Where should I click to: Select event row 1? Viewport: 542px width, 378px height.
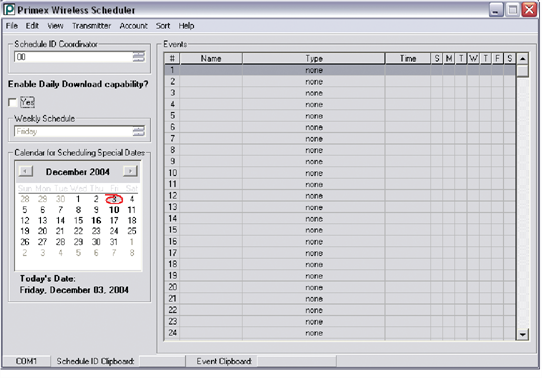click(340, 70)
